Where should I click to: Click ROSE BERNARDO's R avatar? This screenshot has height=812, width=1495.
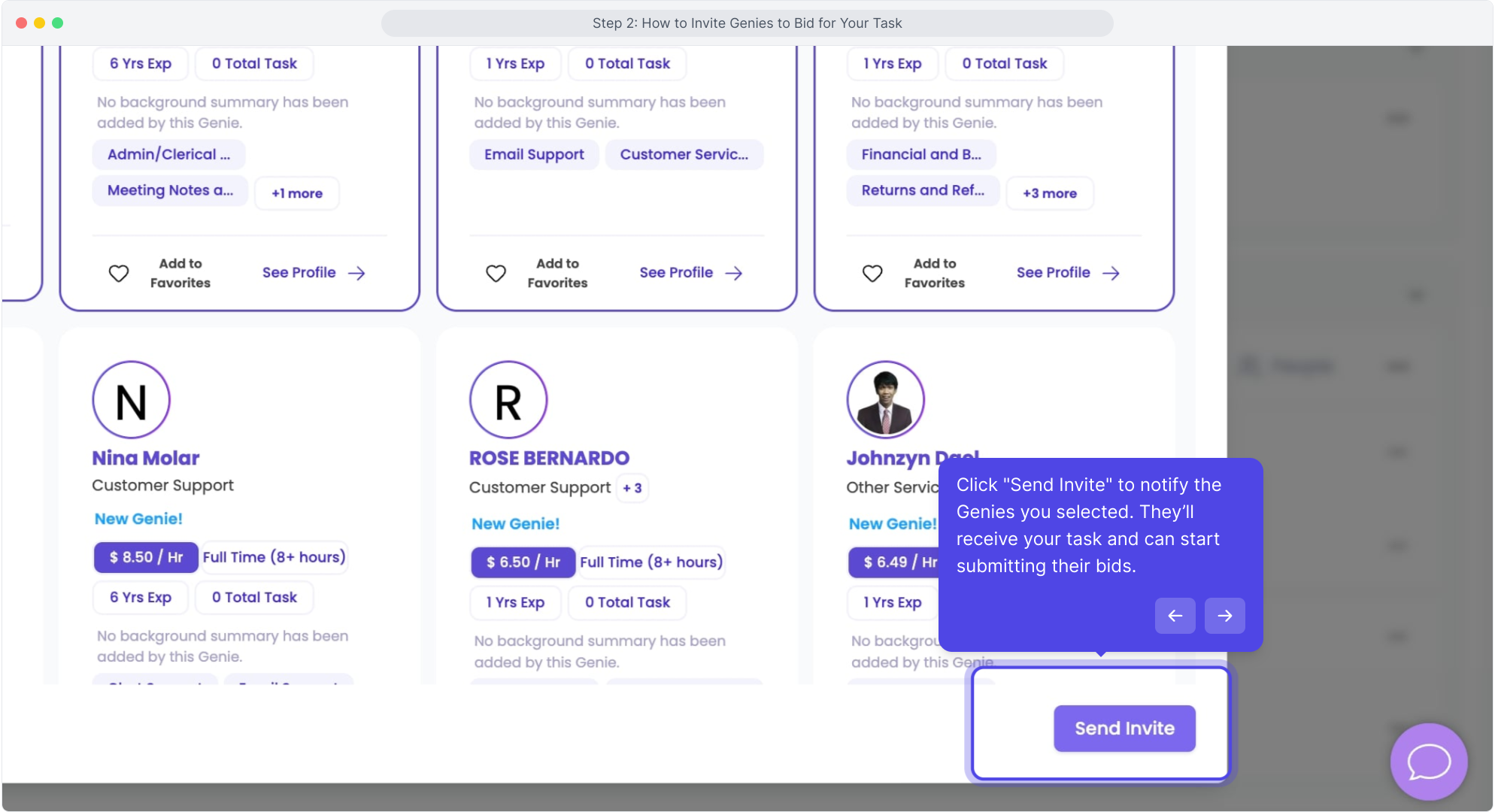point(508,400)
